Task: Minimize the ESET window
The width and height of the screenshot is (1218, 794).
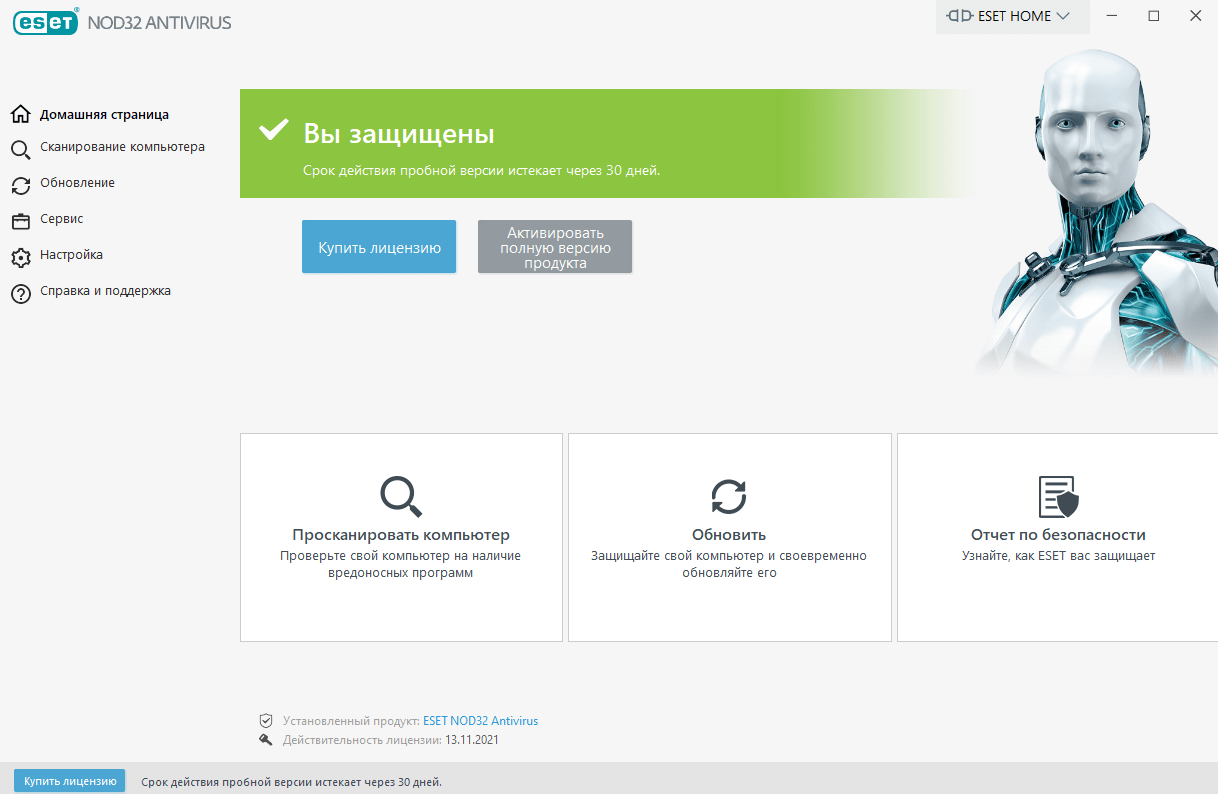Action: (1112, 16)
